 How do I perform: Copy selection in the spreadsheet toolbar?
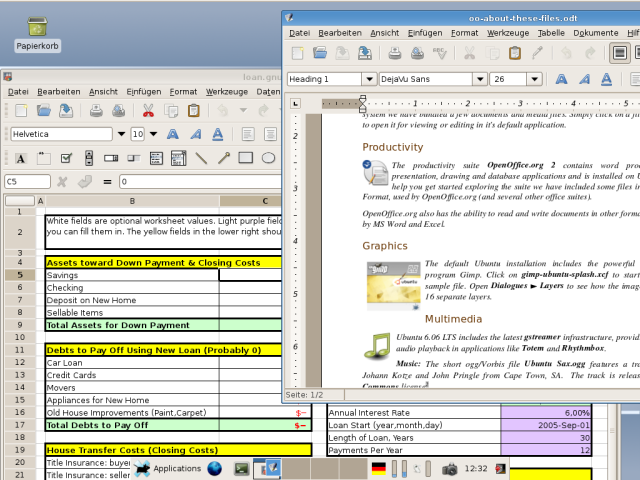(171, 110)
